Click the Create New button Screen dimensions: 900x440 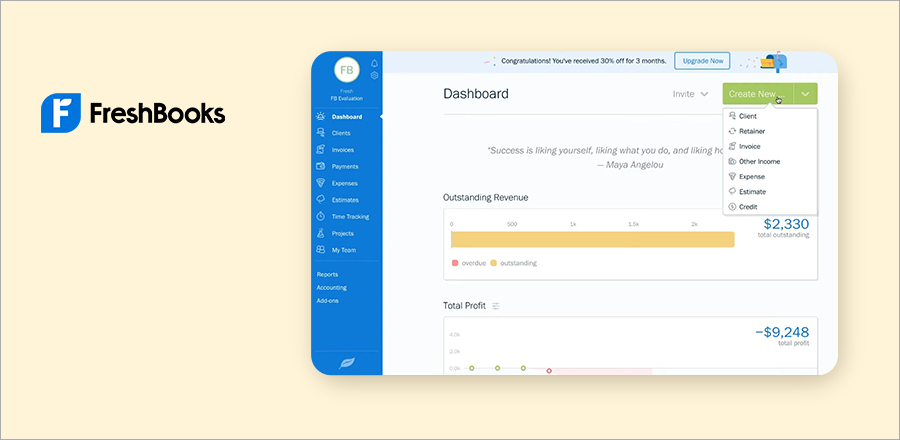pyautogui.click(x=758, y=94)
